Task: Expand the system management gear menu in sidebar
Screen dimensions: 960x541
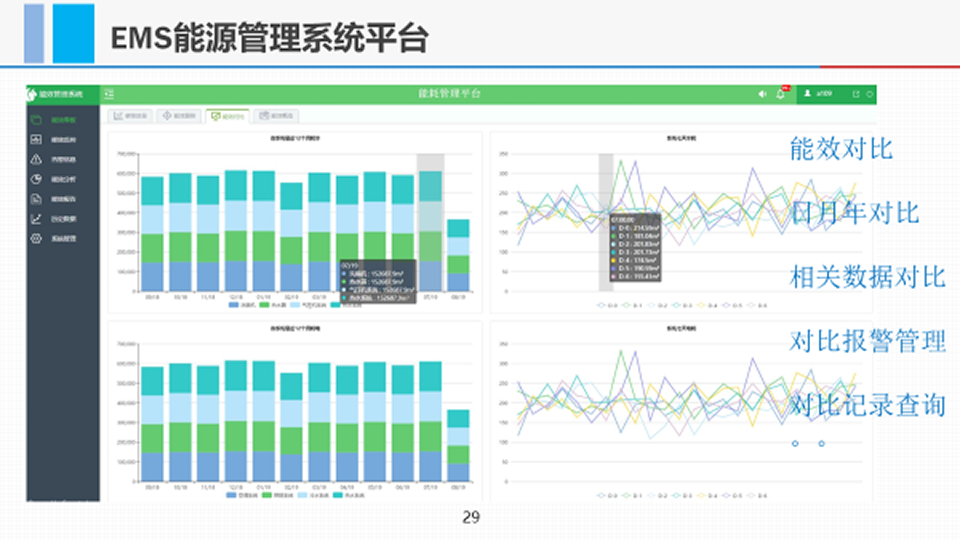Action: (x=37, y=239)
